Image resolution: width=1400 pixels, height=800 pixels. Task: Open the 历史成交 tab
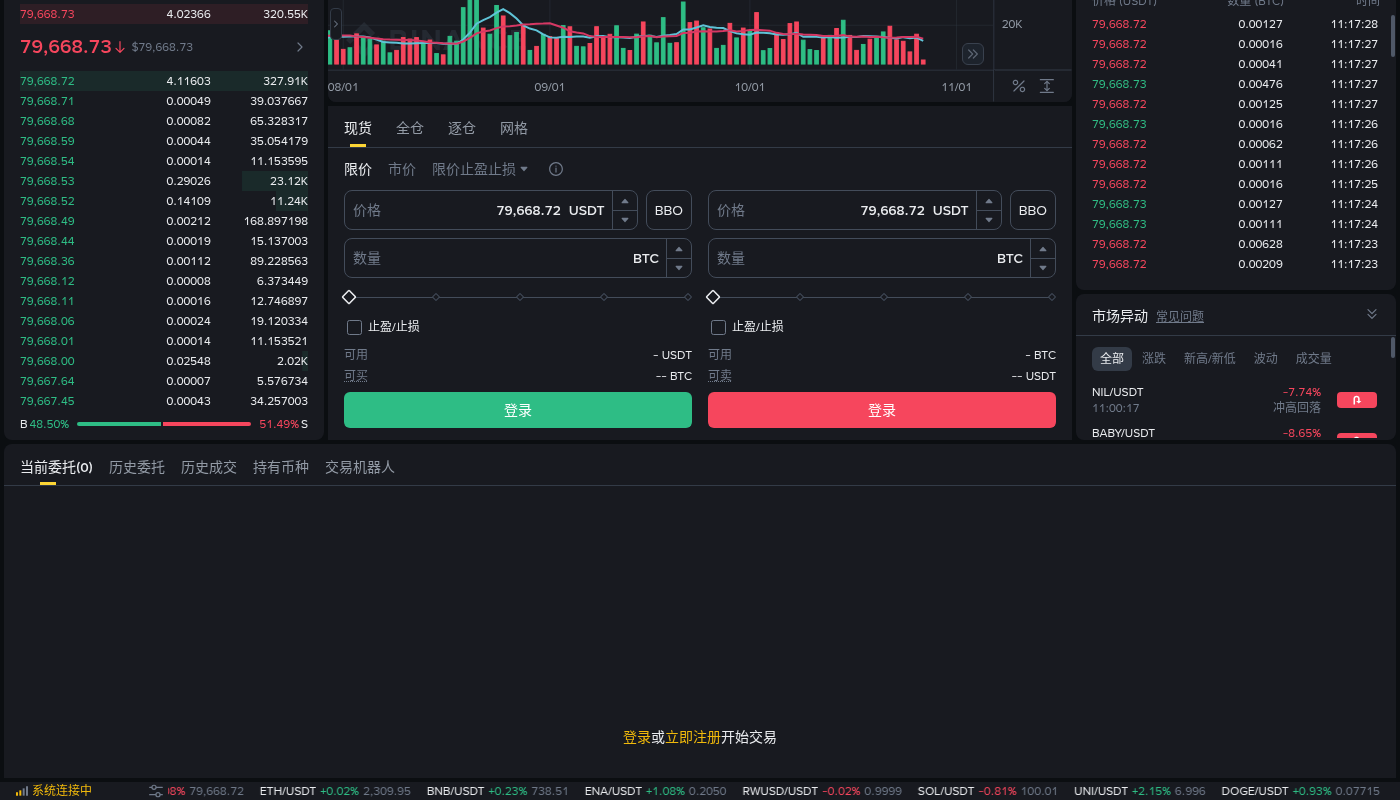[x=209, y=467]
